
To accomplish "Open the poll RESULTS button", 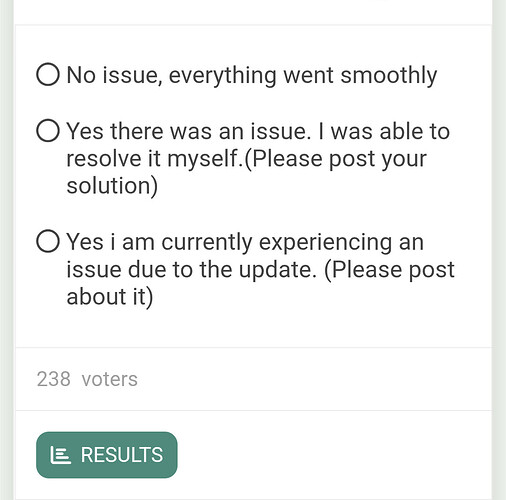I will (x=107, y=455).
